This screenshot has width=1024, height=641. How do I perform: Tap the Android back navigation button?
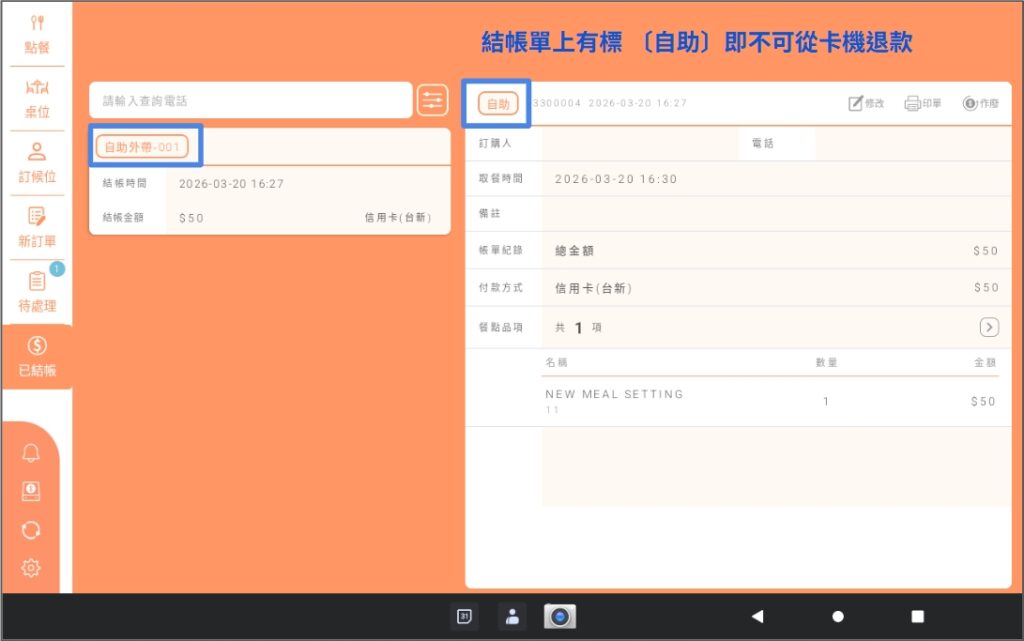point(758,616)
